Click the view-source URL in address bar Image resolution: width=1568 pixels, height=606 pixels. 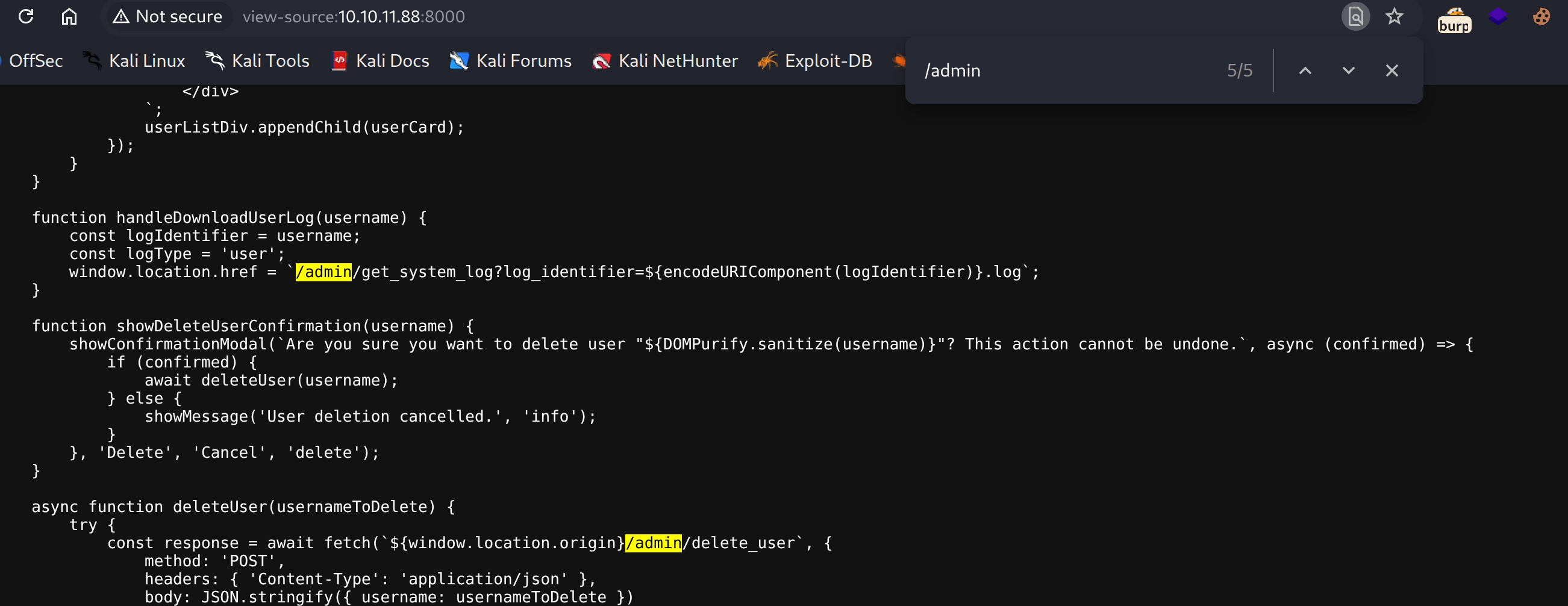coord(353,16)
